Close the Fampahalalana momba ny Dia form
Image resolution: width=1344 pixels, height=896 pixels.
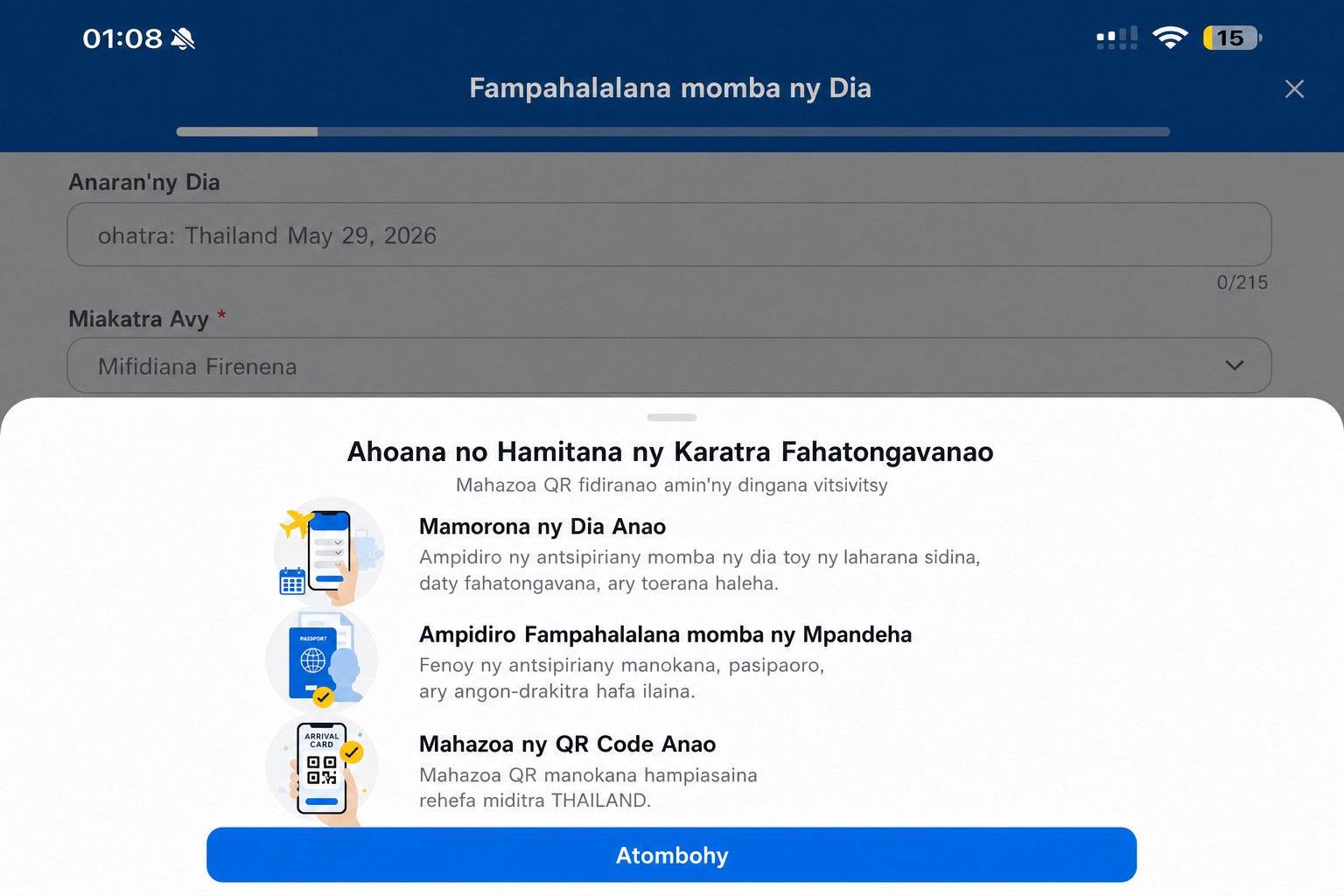[1294, 88]
